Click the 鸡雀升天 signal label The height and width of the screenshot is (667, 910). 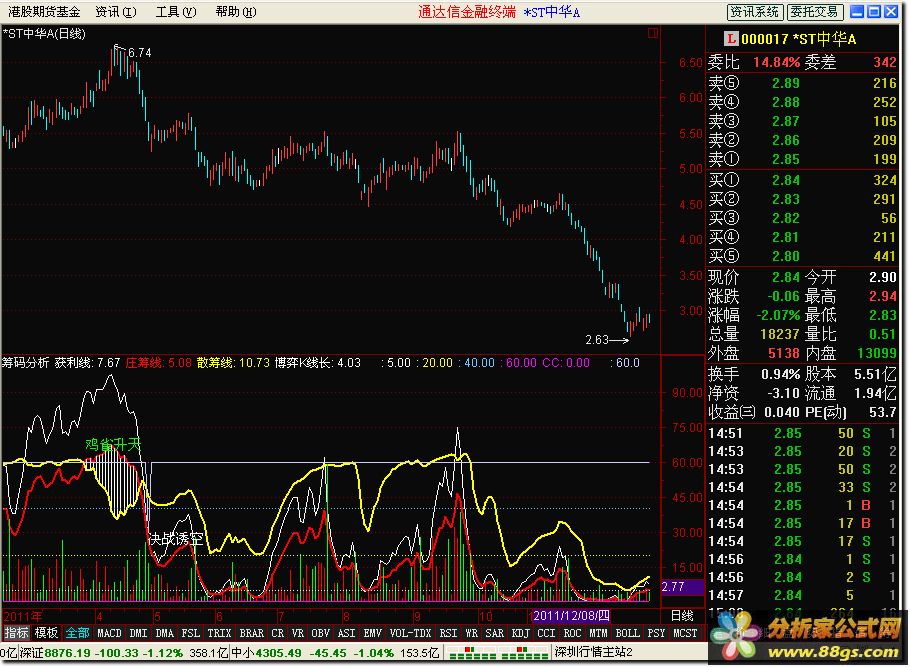point(113,445)
